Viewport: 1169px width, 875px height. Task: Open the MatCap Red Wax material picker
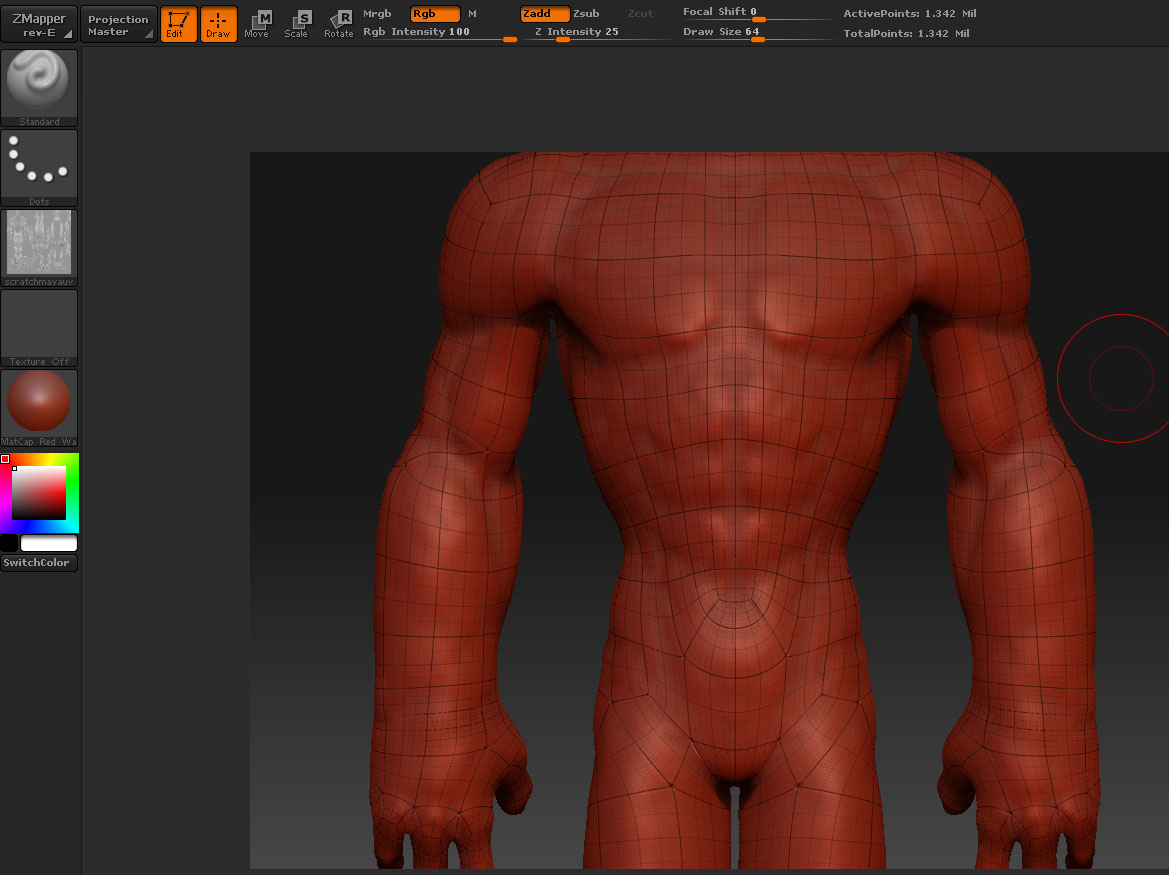click(x=39, y=408)
